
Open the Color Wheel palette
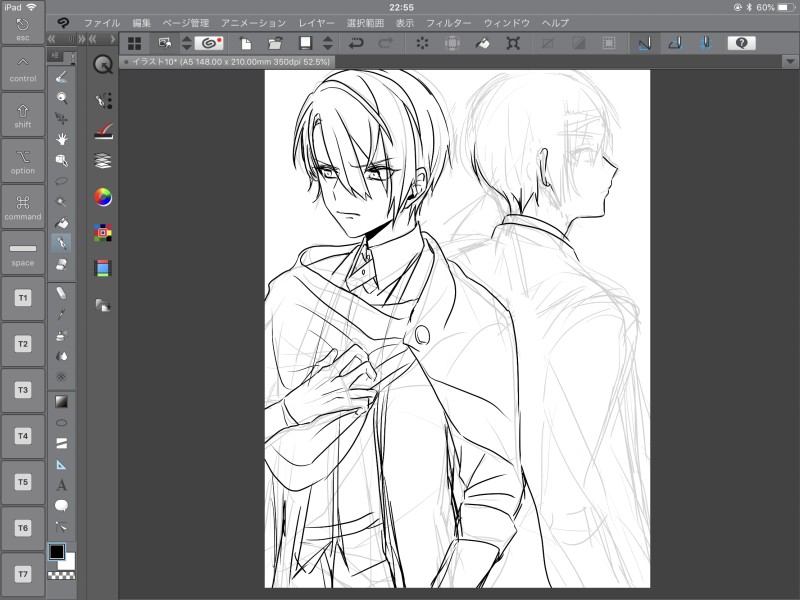click(103, 197)
